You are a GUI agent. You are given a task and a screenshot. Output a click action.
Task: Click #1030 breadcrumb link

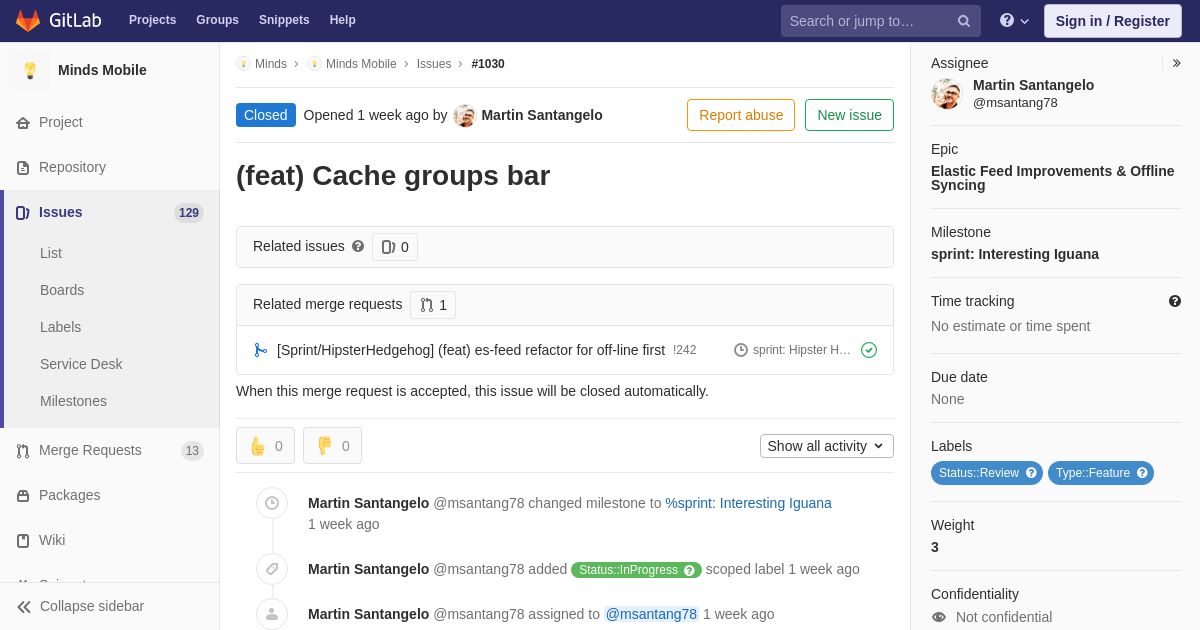[488, 64]
